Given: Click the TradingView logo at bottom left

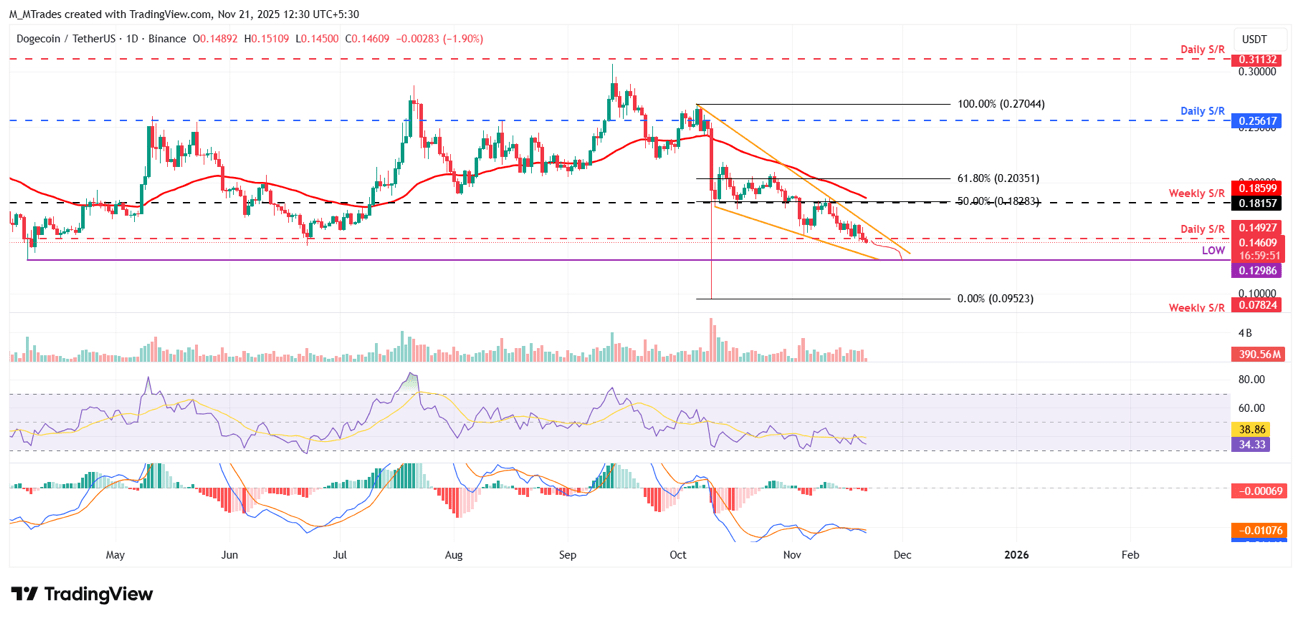Looking at the screenshot, I should click(82, 594).
